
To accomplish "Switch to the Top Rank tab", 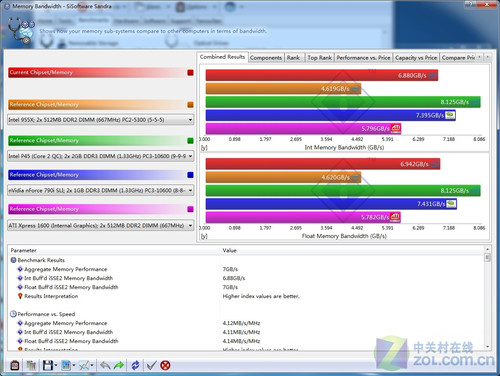I will [319, 58].
